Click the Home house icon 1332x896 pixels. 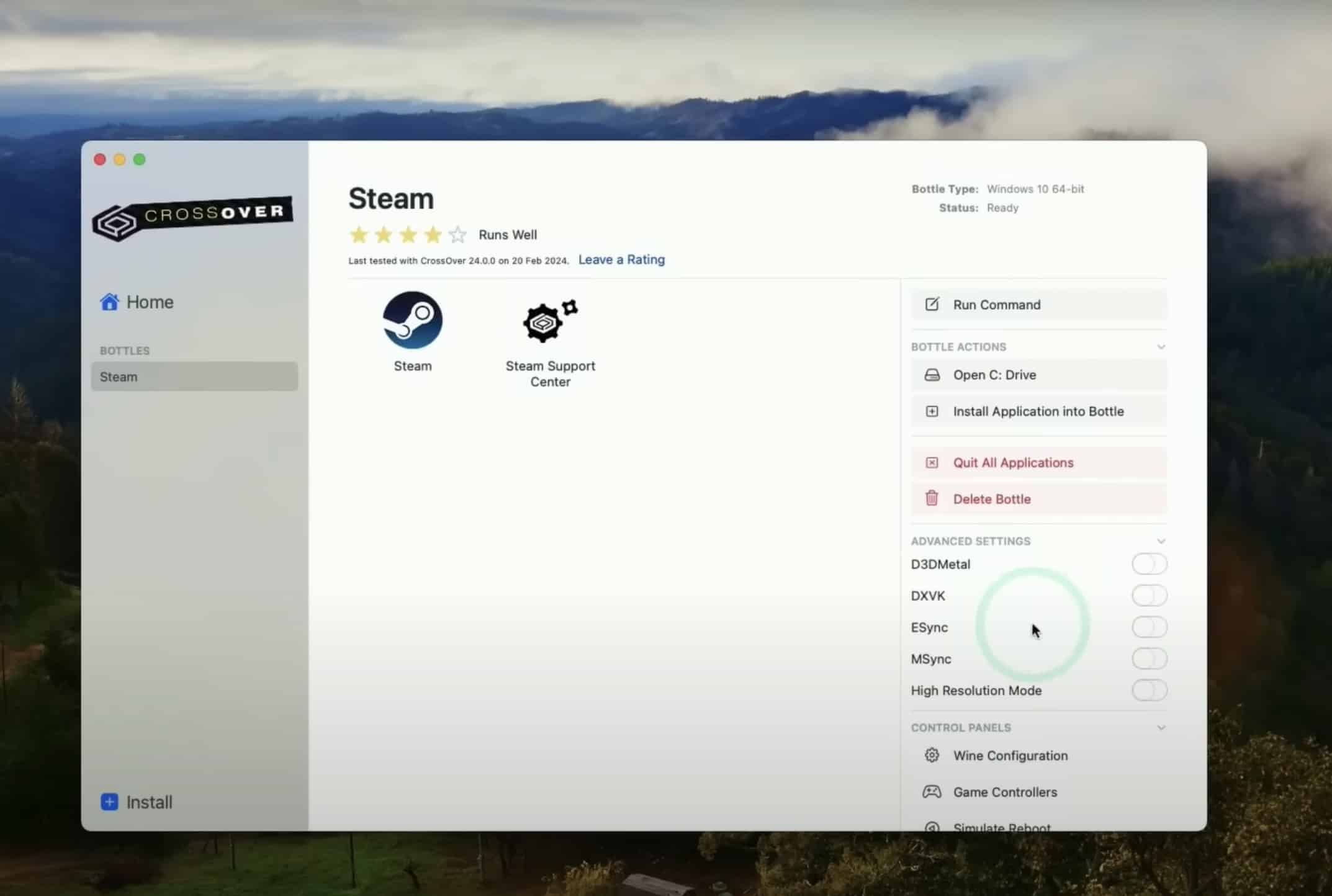[109, 302]
